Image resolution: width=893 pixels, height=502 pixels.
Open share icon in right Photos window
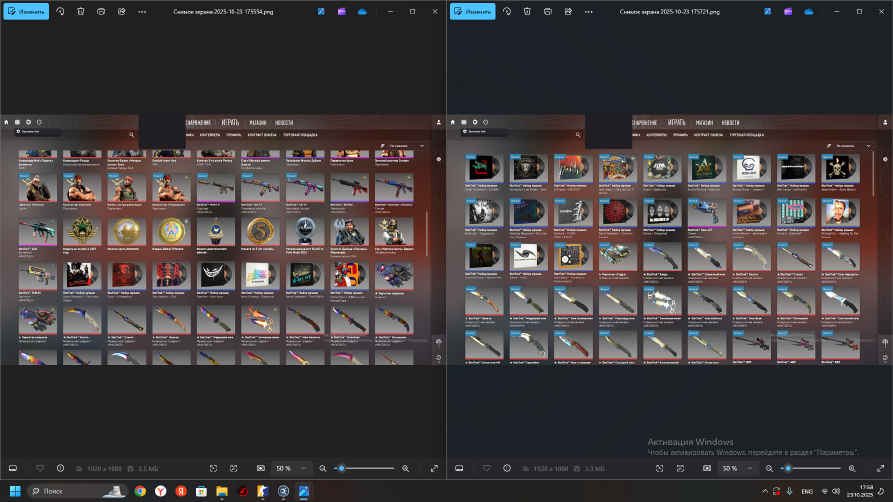click(x=568, y=11)
